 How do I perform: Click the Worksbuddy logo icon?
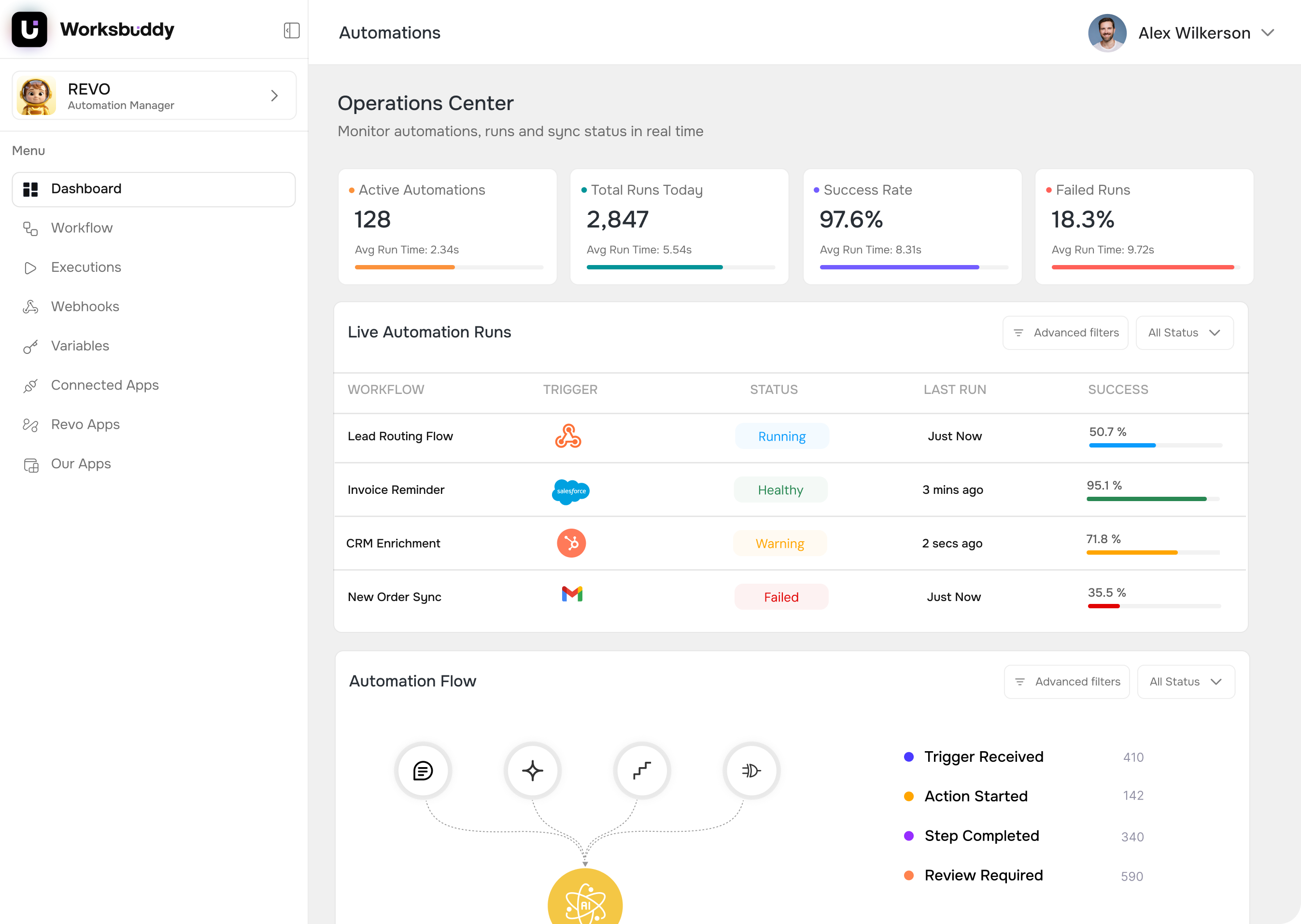(29, 29)
